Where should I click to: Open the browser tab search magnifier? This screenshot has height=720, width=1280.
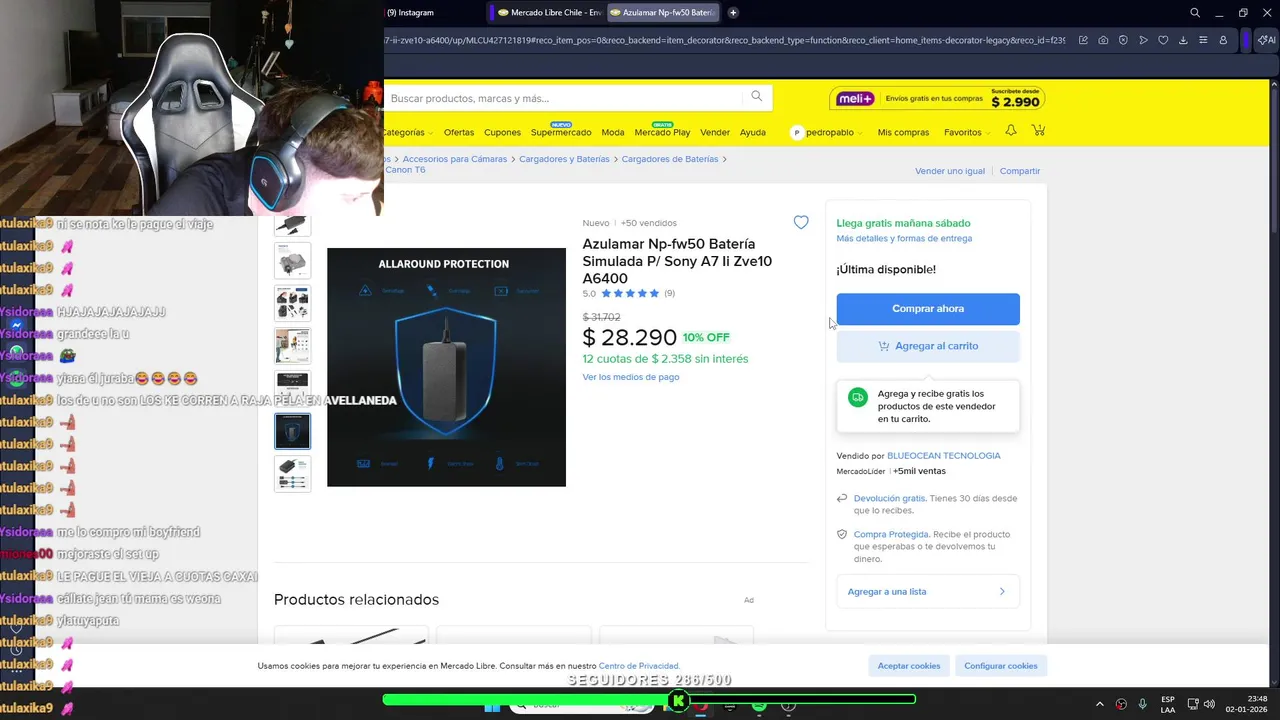tap(1195, 13)
